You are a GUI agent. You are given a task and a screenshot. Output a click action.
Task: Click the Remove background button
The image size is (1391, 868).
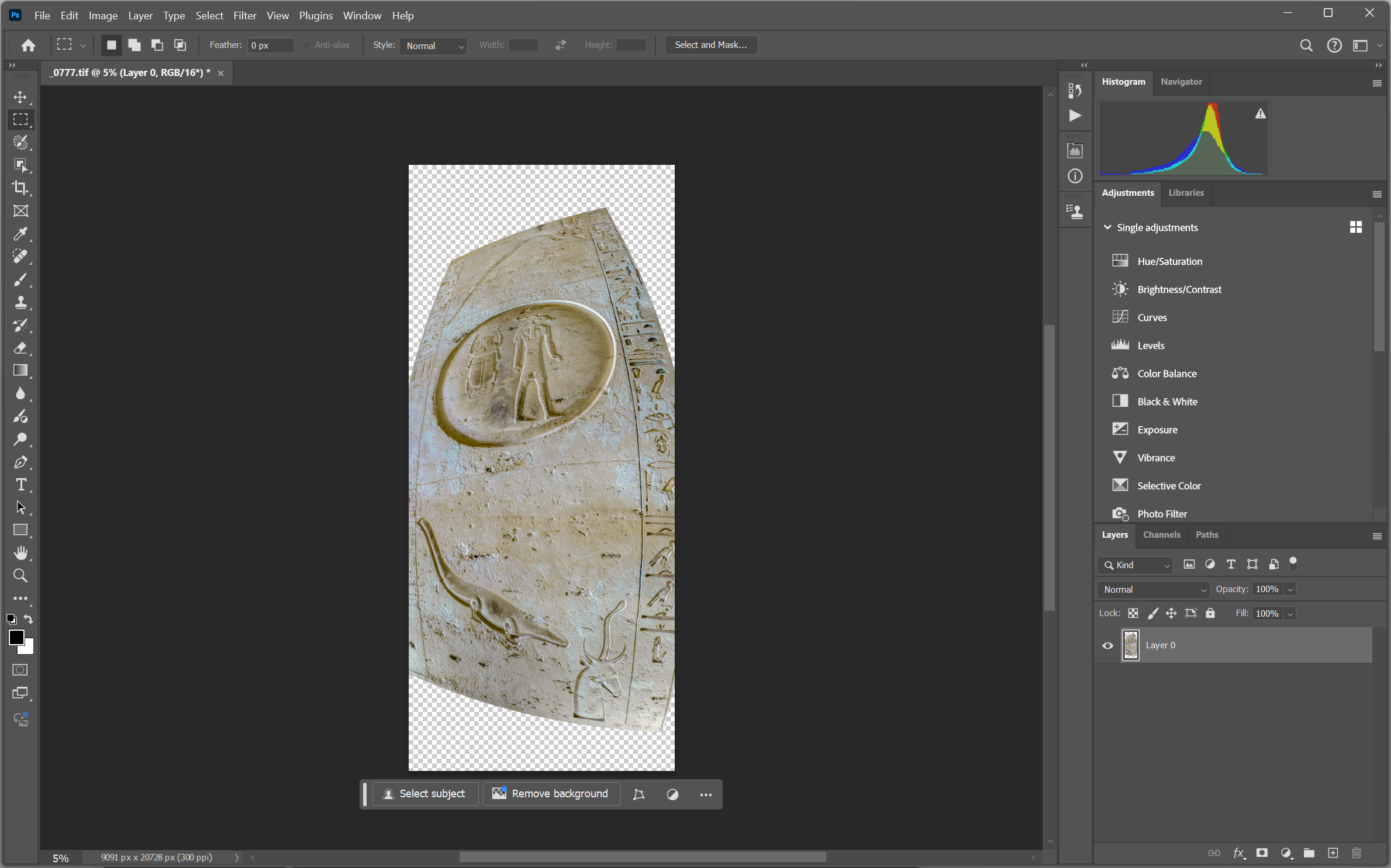click(x=551, y=794)
